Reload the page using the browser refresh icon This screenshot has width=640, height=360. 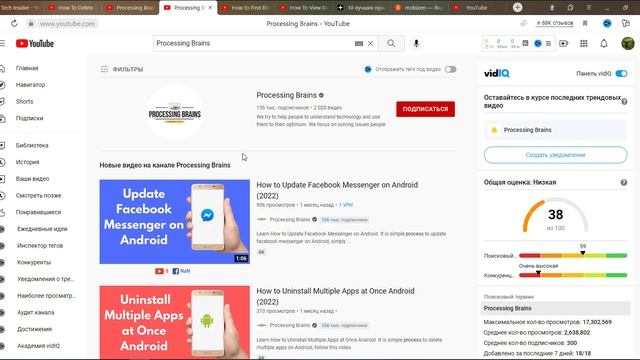pos(14,24)
